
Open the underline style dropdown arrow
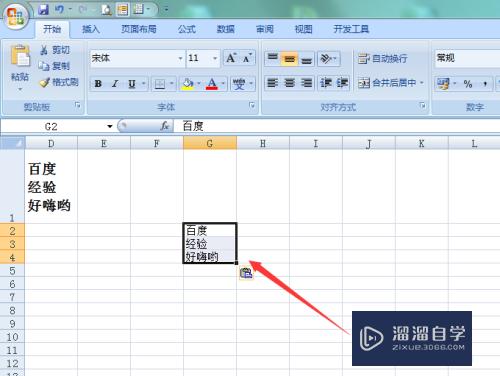click(144, 84)
